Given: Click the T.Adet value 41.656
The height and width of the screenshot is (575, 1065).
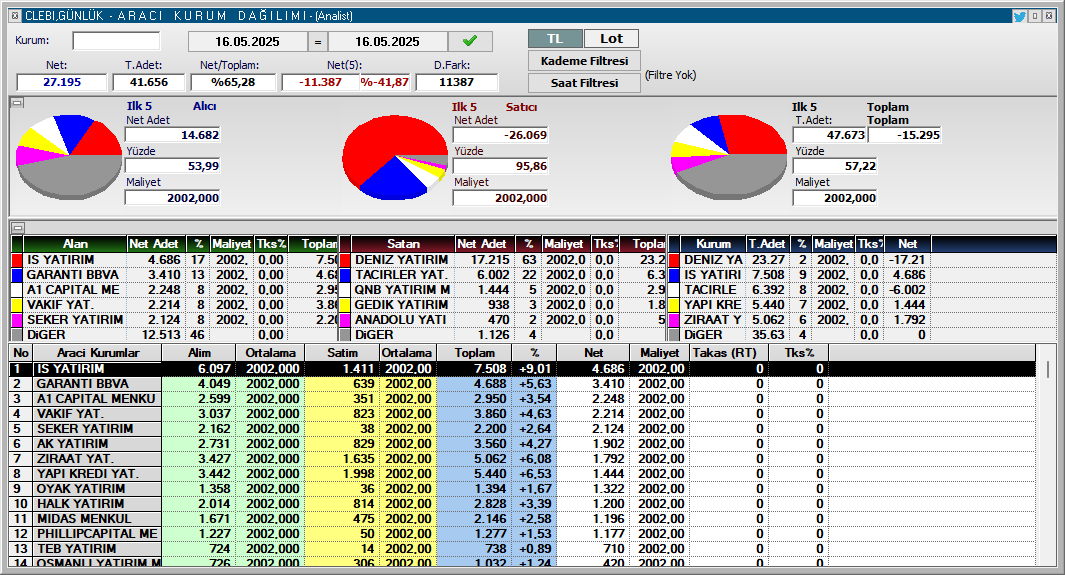Looking at the screenshot, I should (149, 82).
